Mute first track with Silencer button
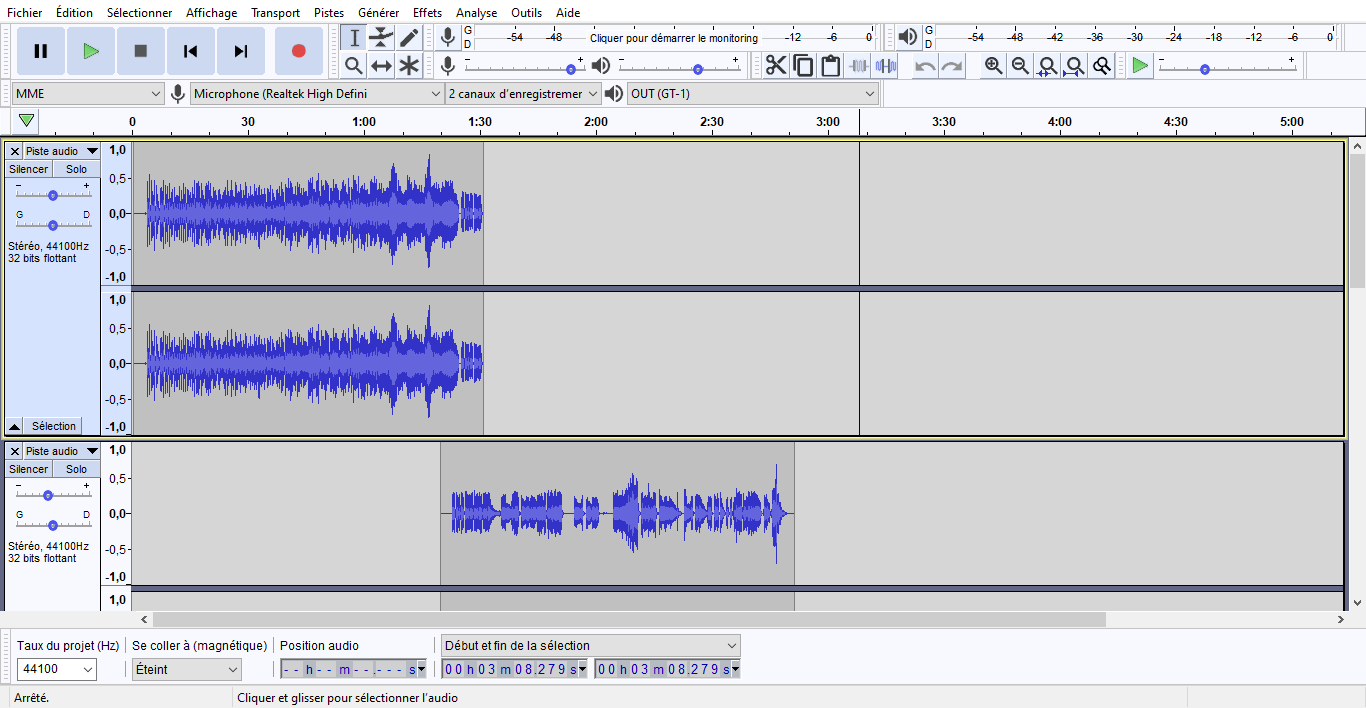This screenshot has width=1366, height=708. tap(28, 169)
